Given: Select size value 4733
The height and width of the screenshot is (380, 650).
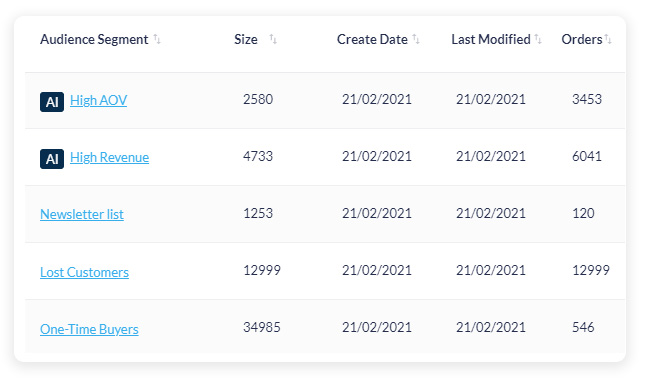Looking at the screenshot, I should [258, 157].
